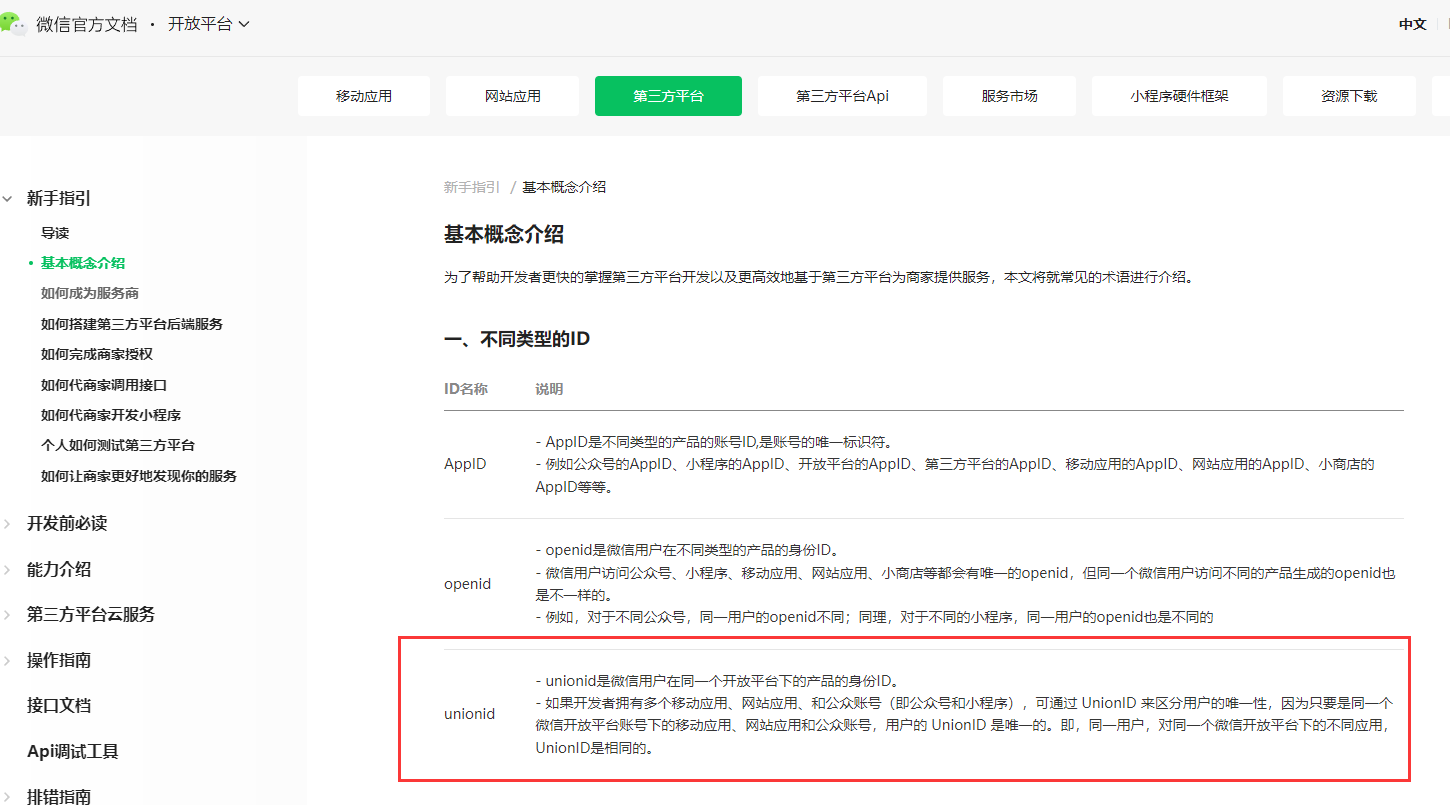Collapse the 新手指引 sidebar chevron
The width and height of the screenshot is (1450, 805).
(x=7, y=199)
